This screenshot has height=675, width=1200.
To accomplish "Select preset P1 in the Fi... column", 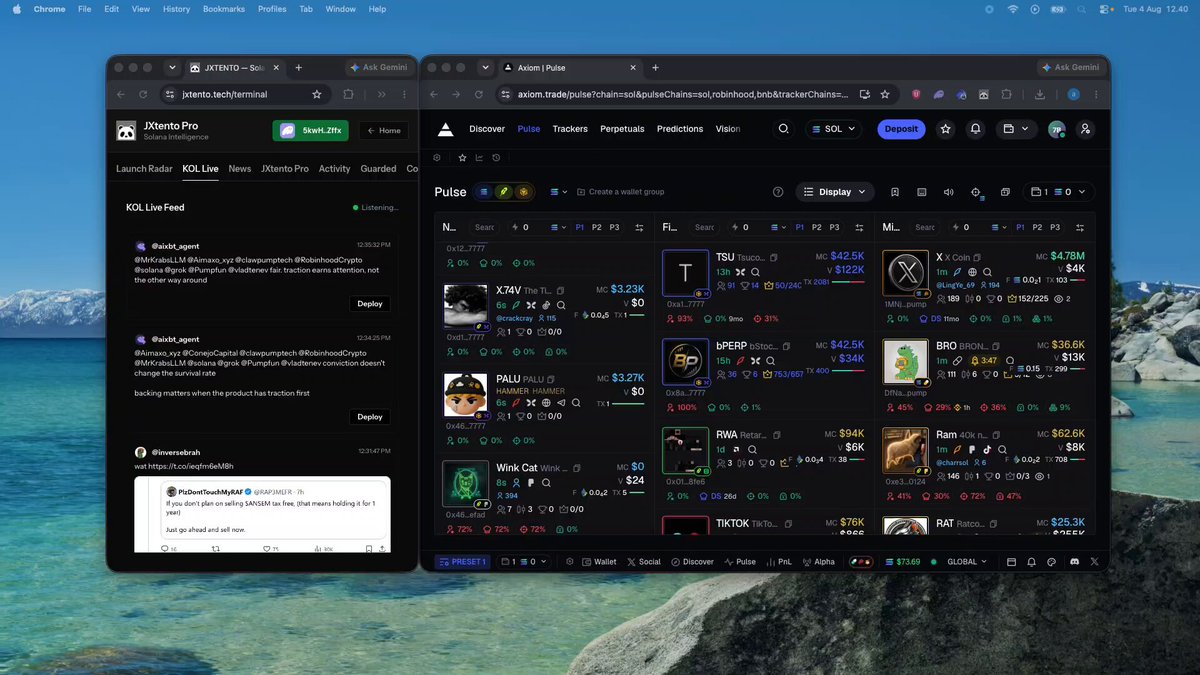I will [800, 227].
